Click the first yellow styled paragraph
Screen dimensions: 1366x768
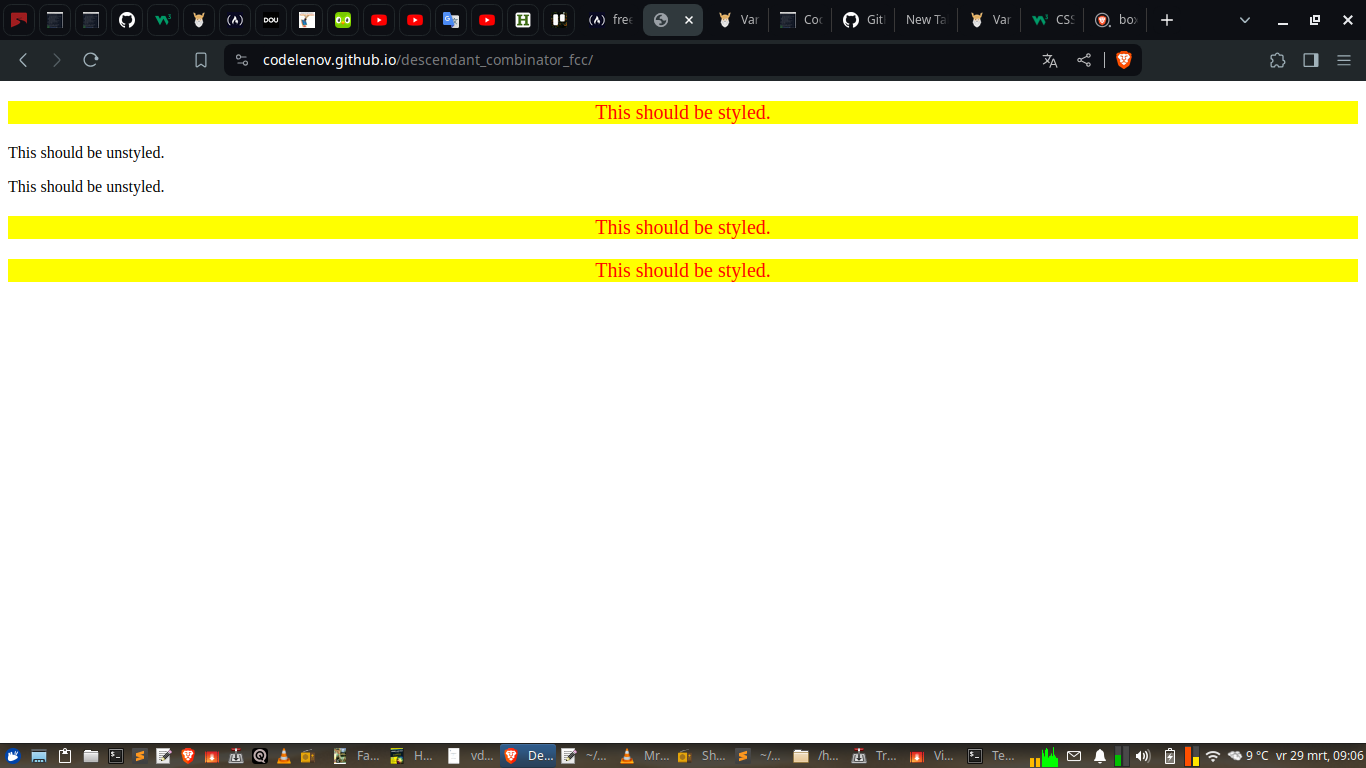click(683, 112)
